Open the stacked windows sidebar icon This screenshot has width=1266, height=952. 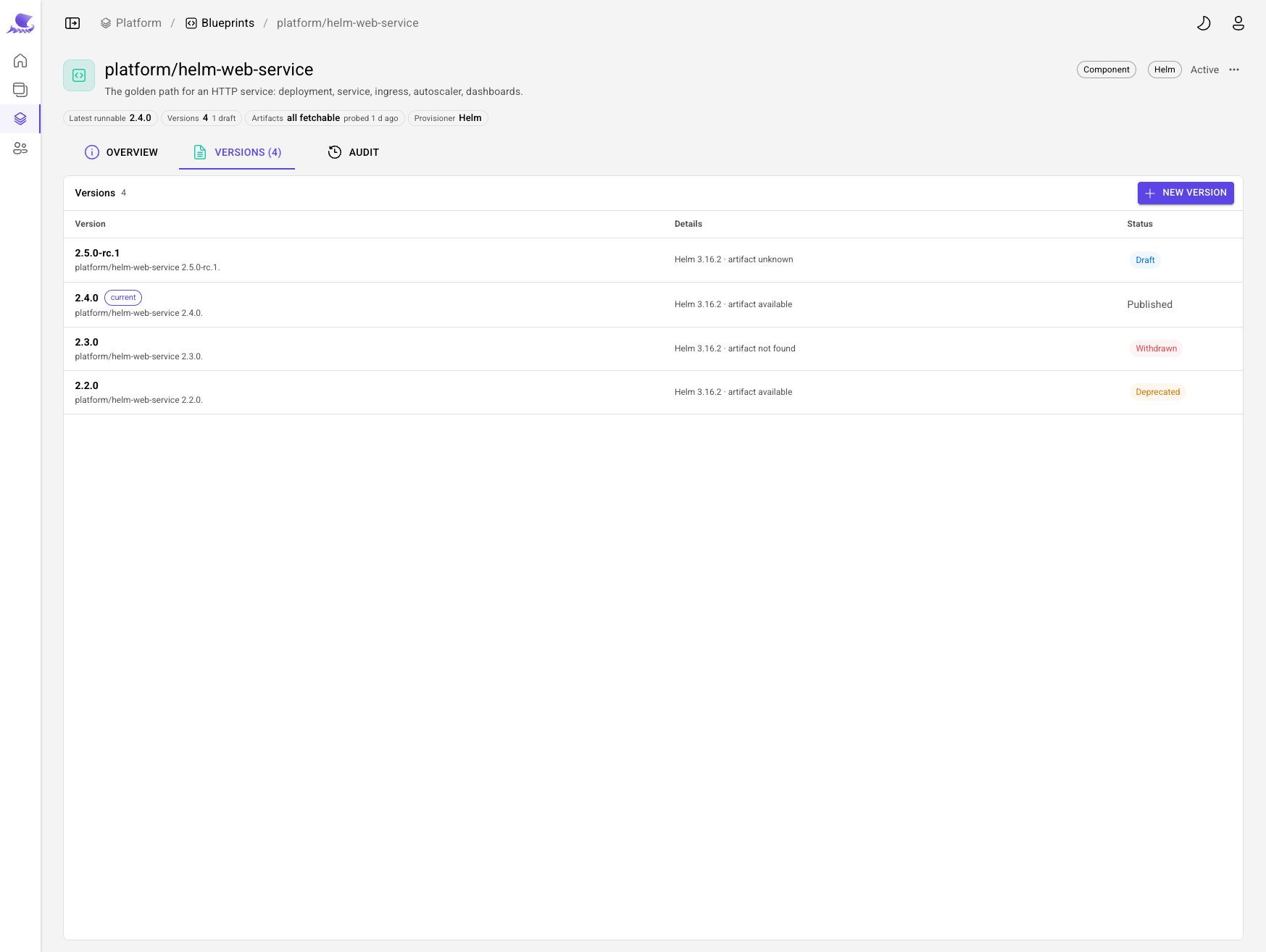click(x=20, y=89)
